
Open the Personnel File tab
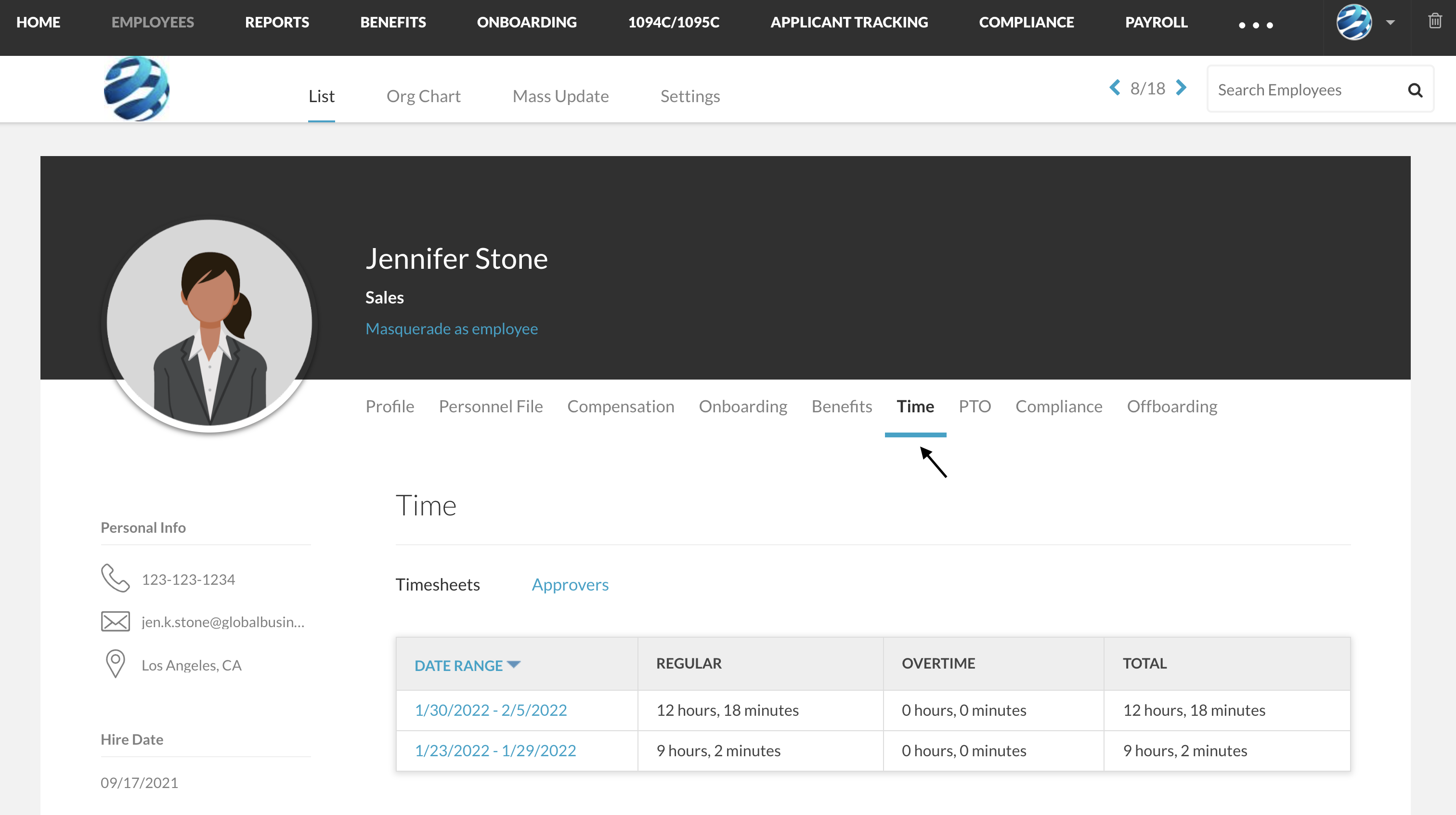pyautogui.click(x=491, y=406)
